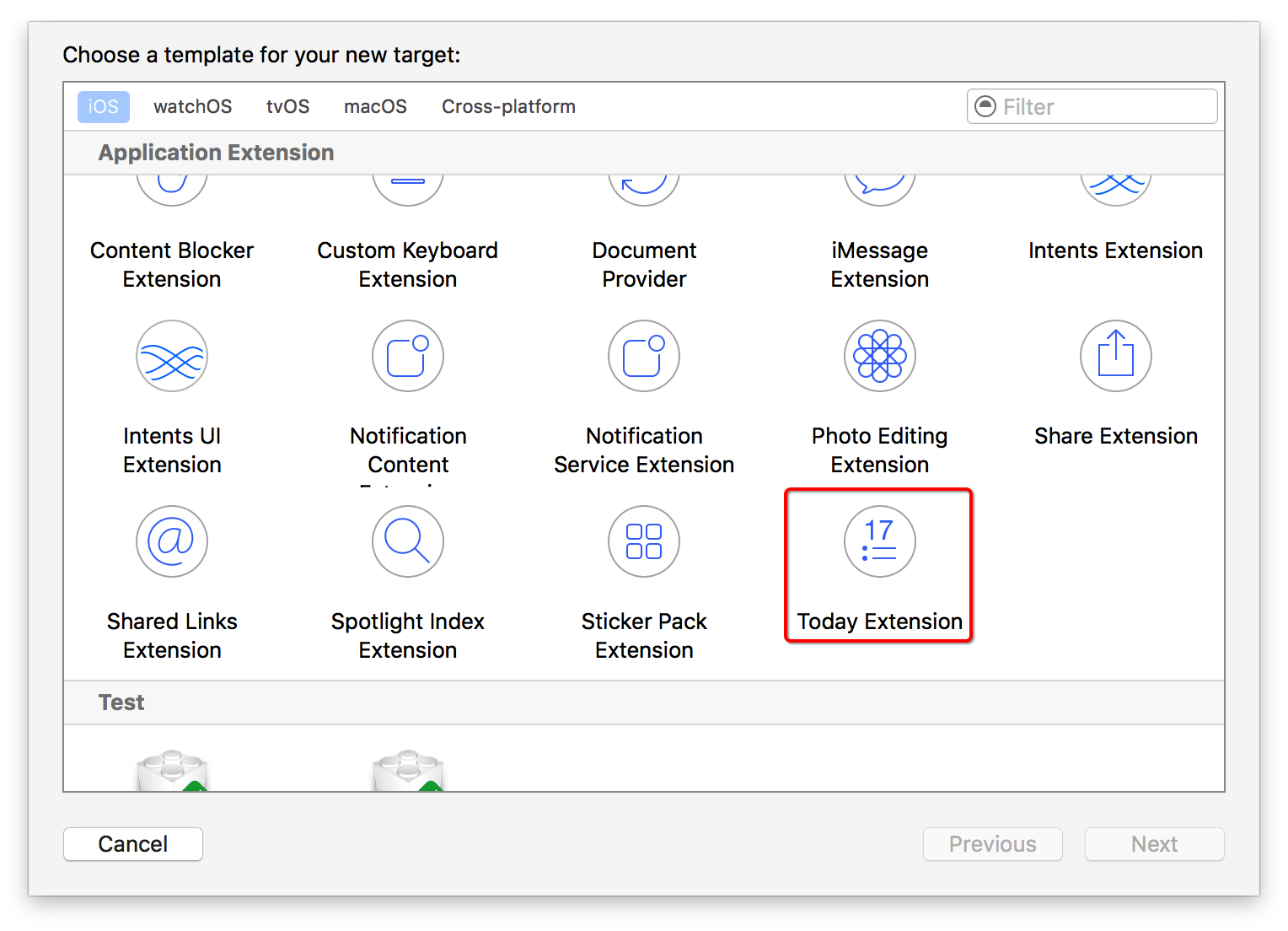Switch to the Cross-platform tab
This screenshot has height=931, width=1288.
(x=508, y=107)
